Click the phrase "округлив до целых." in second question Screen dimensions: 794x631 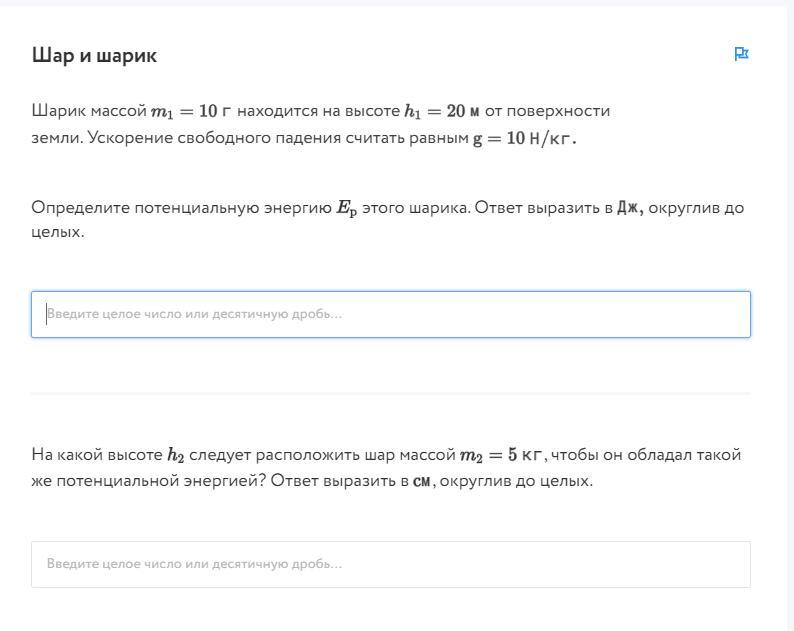click(516, 481)
